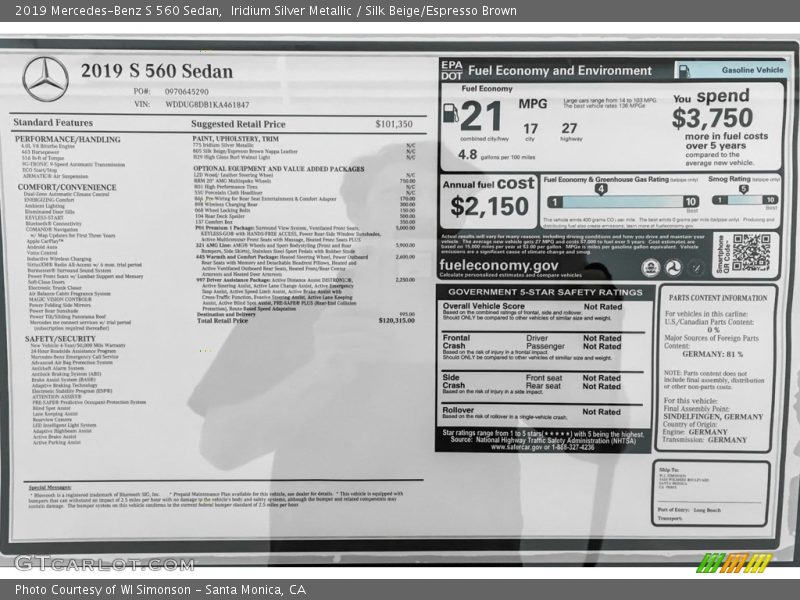The image size is (800, 600).
Task: Click the 4.8 gallons per 100 miles value
Action: [467, 155]
